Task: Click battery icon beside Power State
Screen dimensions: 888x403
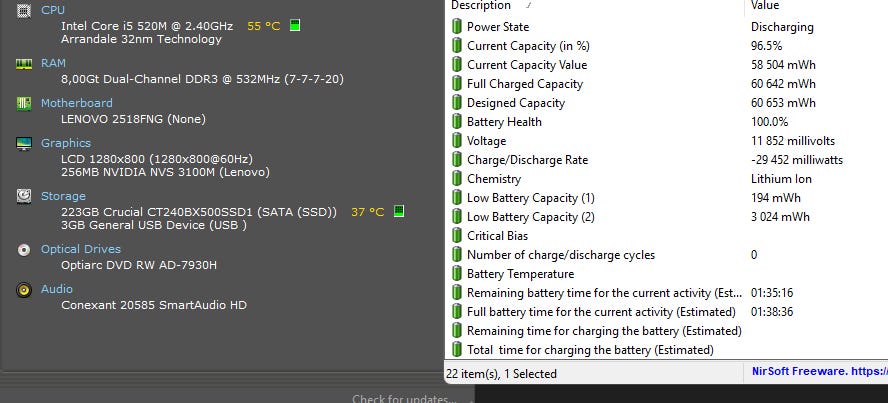Action: point(456,27)
